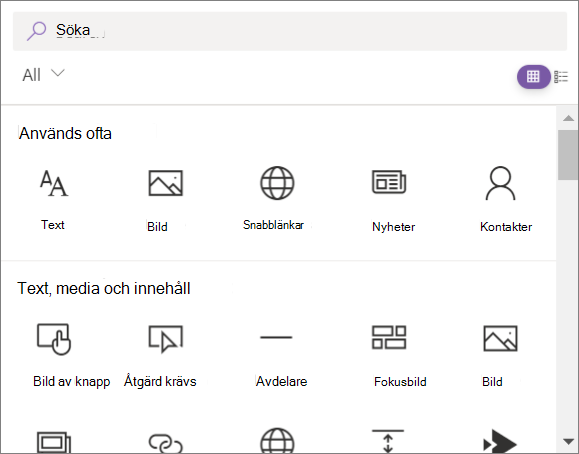Viewport: 579px width, 454px height.
Task: Select the spacer web part icon
Action: tap(388, 441)
